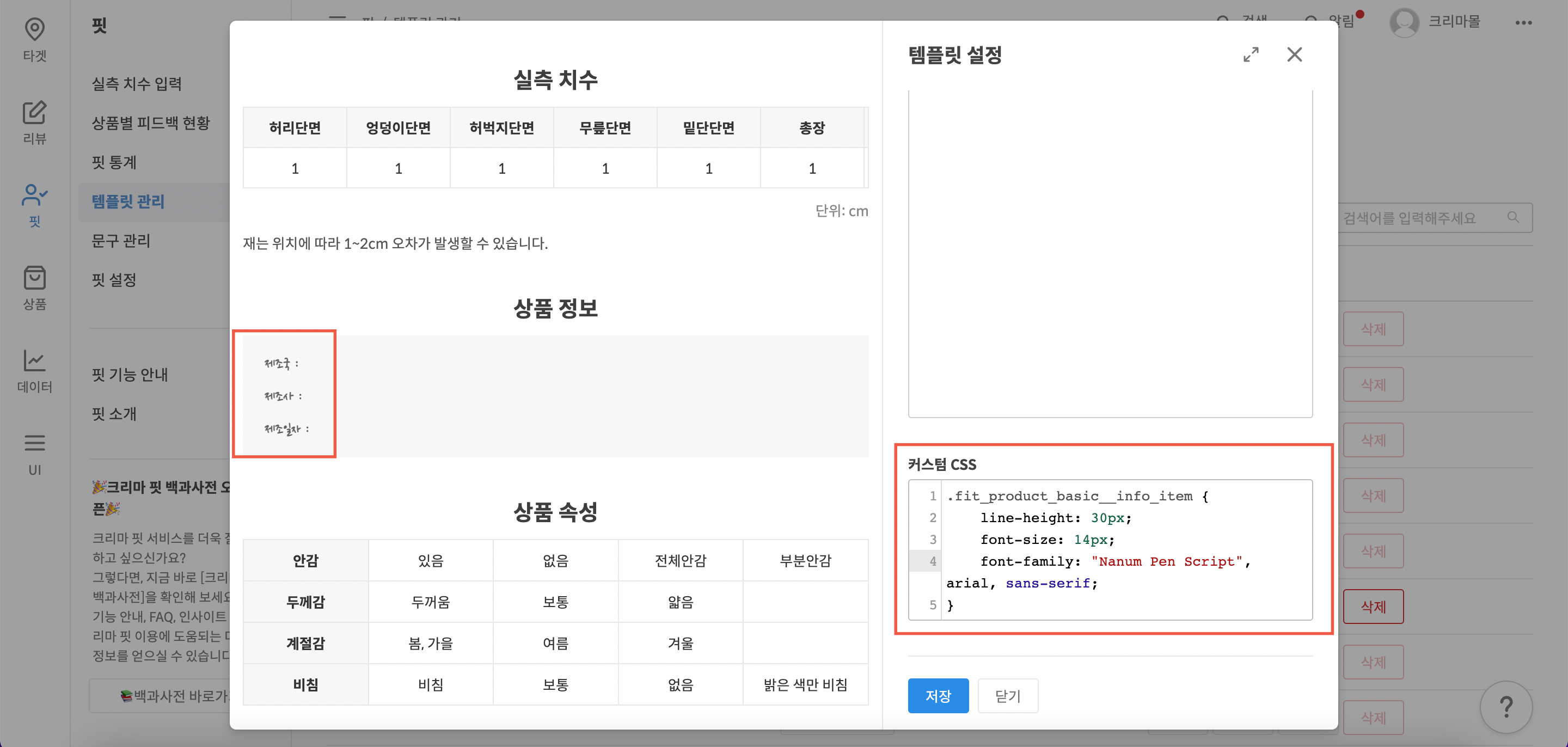Click the highlighted red 삭제 button

(x=1373, y=606)
